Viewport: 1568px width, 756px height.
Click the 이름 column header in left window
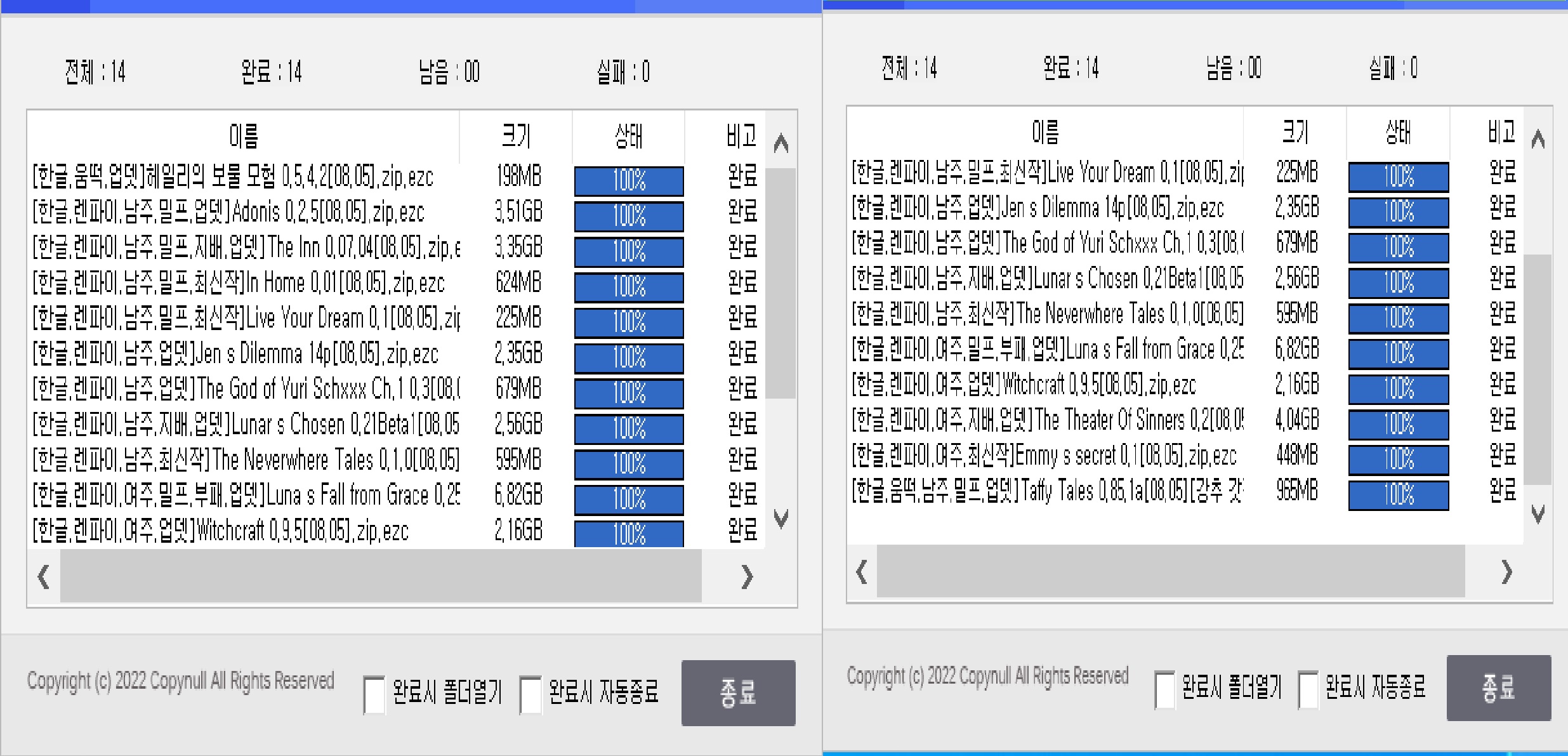(x=244, y=135)
